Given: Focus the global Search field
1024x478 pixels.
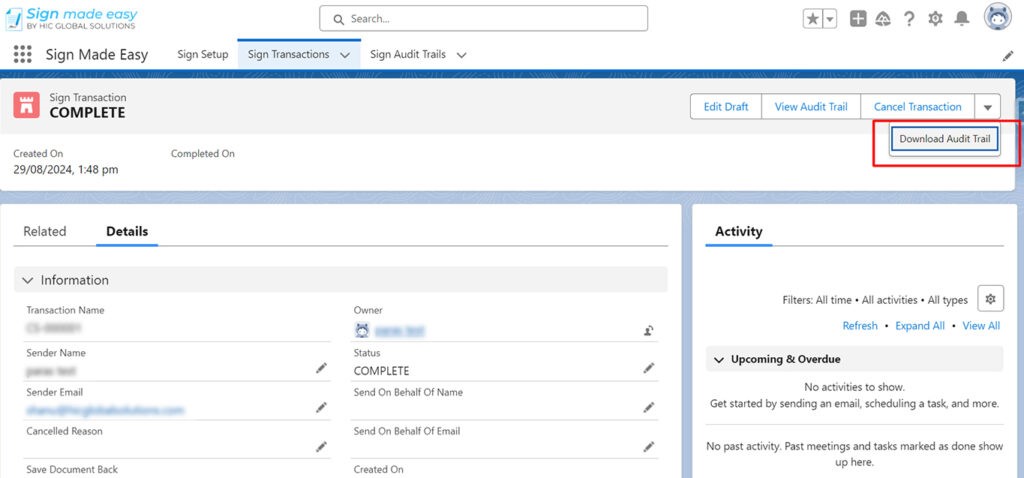Looking at the screenshot, I should point(483,19).
